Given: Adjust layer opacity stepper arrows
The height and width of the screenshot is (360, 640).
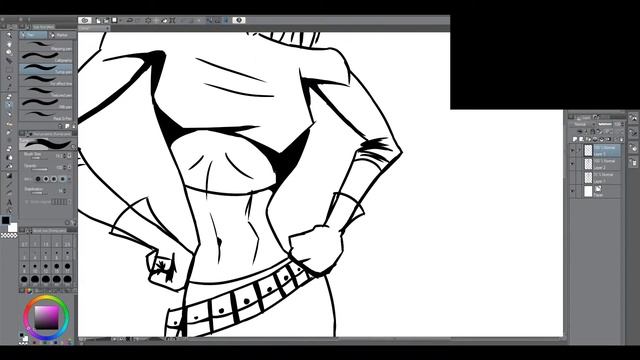Looking at the screenshot, I should click(622, 124).
